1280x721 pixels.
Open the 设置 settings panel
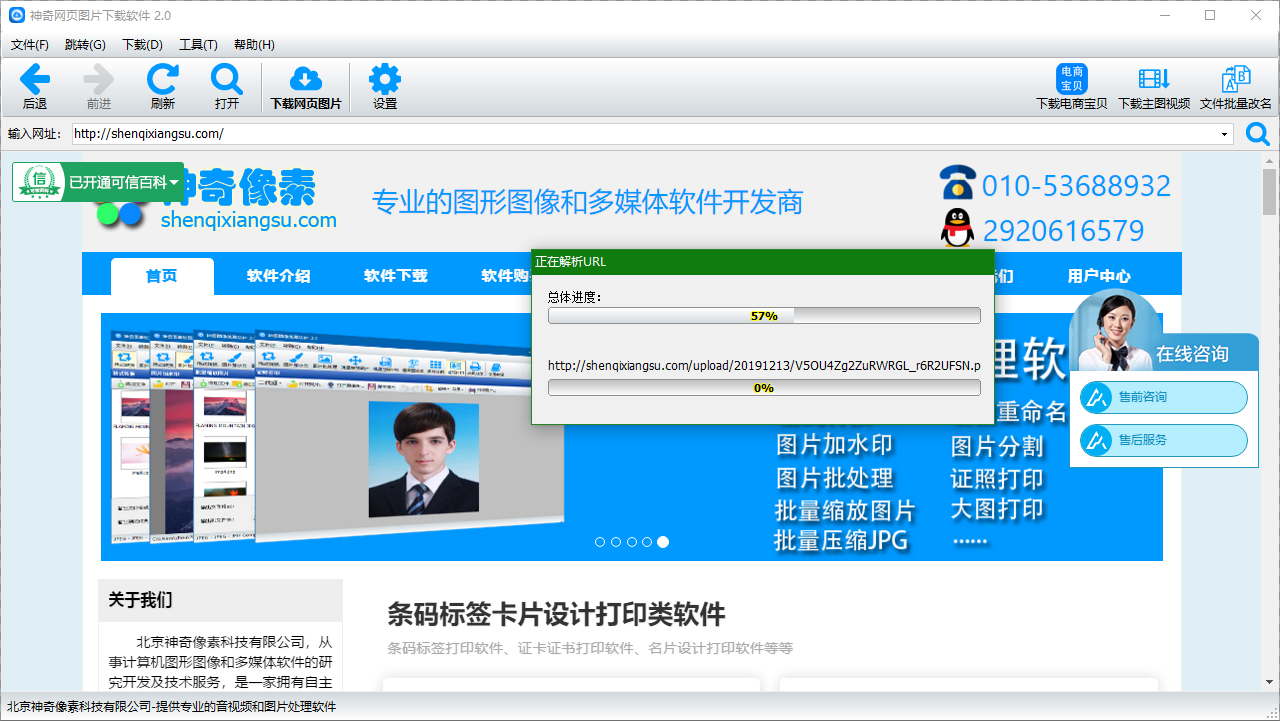point(383,85)
